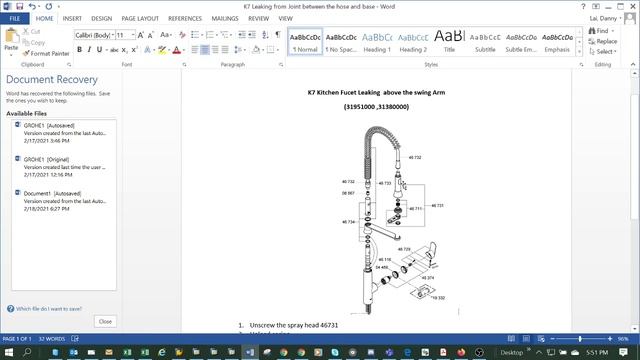Viewport: 640px width, 360px height.
Task: Click the superscript icon
Action: point(134,50)
